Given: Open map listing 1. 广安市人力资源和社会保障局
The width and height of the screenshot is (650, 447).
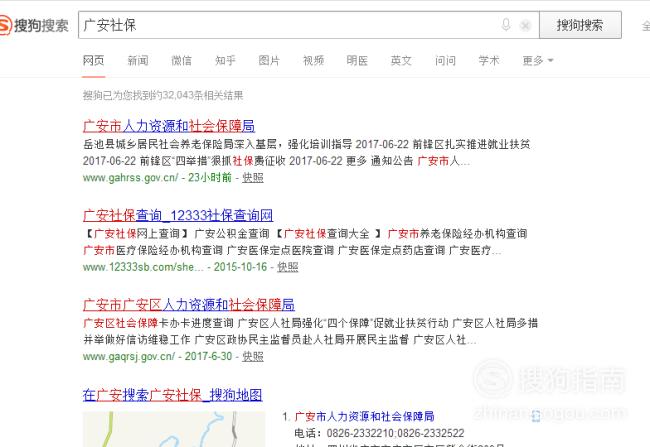Looking at the screenshot, I should pos(364,416).
